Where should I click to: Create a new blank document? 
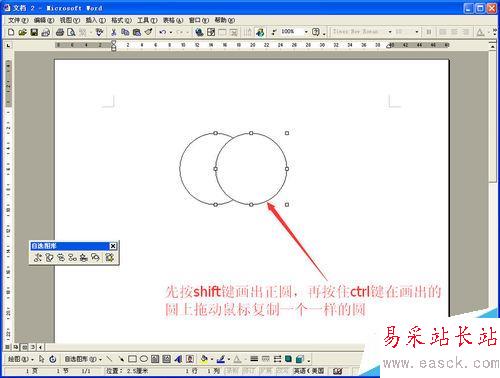11,32
